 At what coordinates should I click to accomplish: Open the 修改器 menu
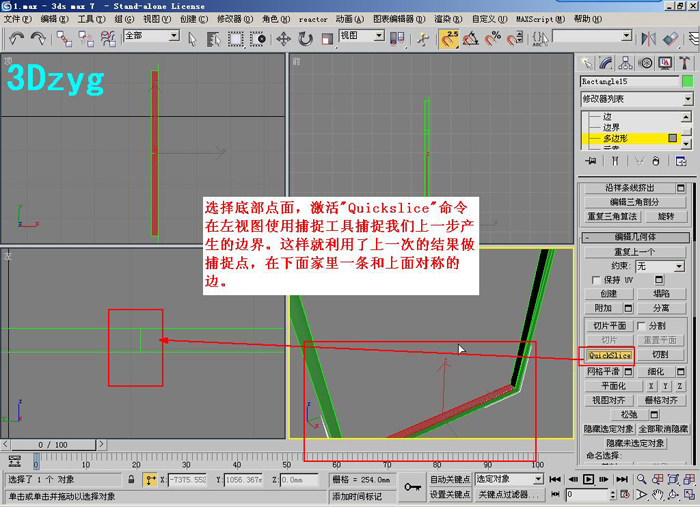[235, 19]
